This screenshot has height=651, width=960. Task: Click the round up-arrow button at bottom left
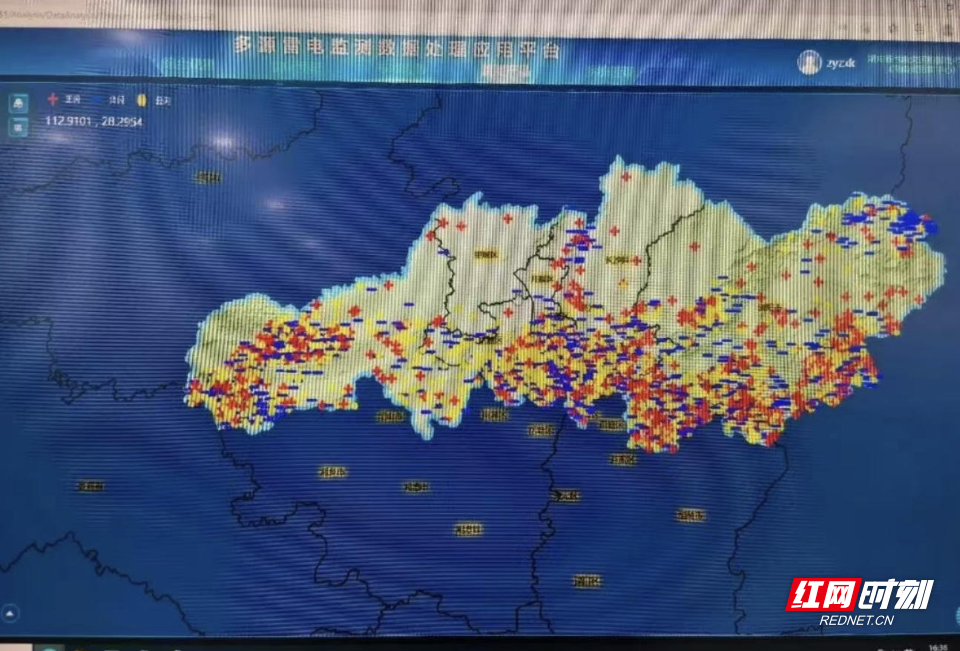pyautogui.click(x=10, y=612)
